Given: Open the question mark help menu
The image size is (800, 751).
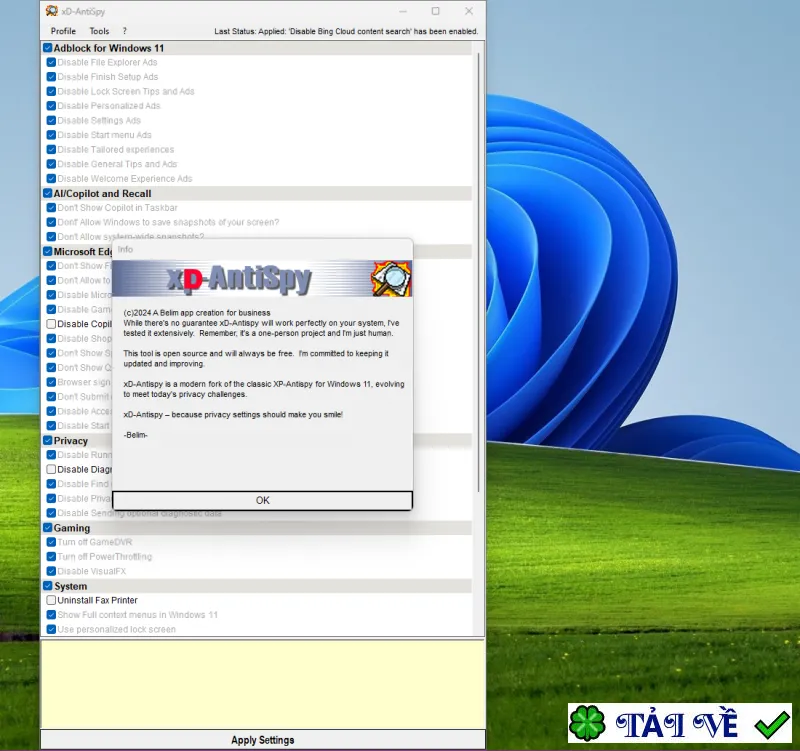Looking at the screenshot, I should 124,31.
